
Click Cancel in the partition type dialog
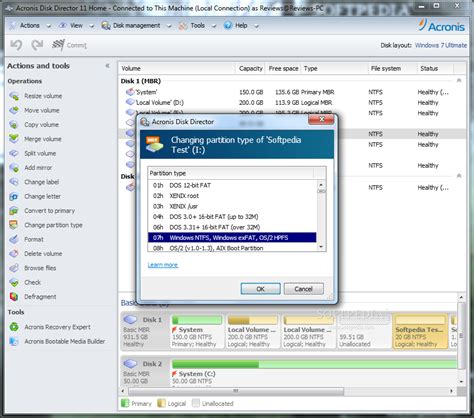303,289
